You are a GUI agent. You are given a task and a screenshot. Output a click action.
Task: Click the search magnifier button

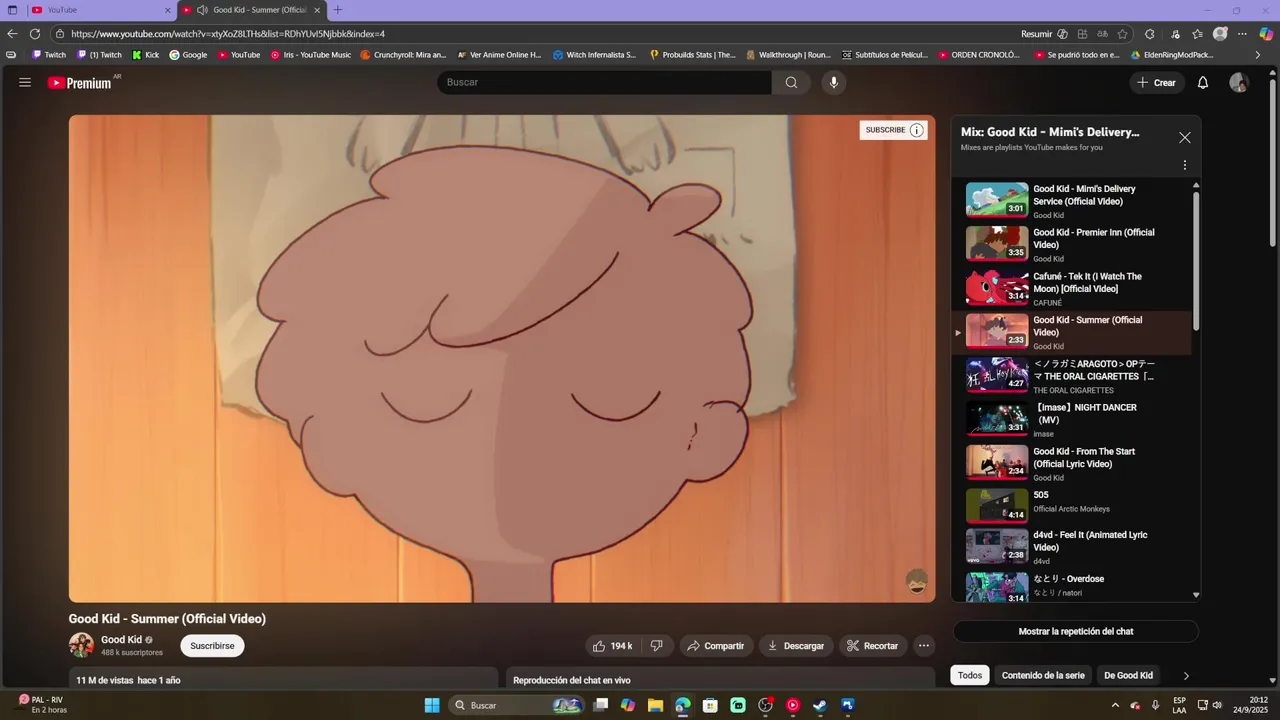tap(791, 83)
